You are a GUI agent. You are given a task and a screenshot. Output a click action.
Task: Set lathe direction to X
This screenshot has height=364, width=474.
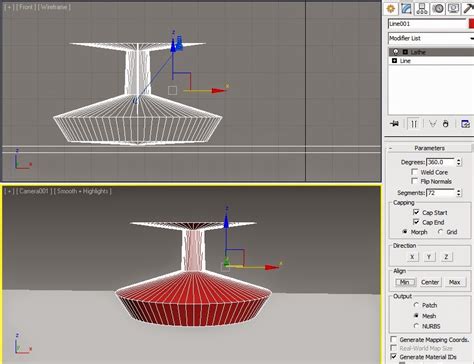point(412,257)
